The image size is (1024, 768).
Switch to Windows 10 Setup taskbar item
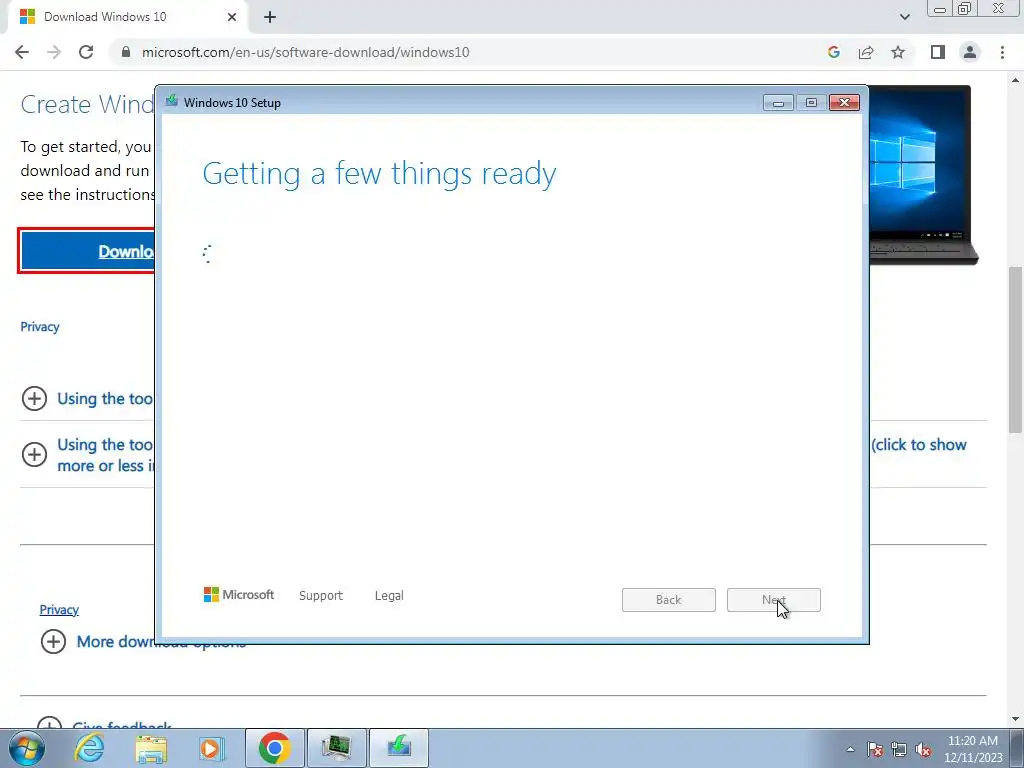click(x=399, y=748)
